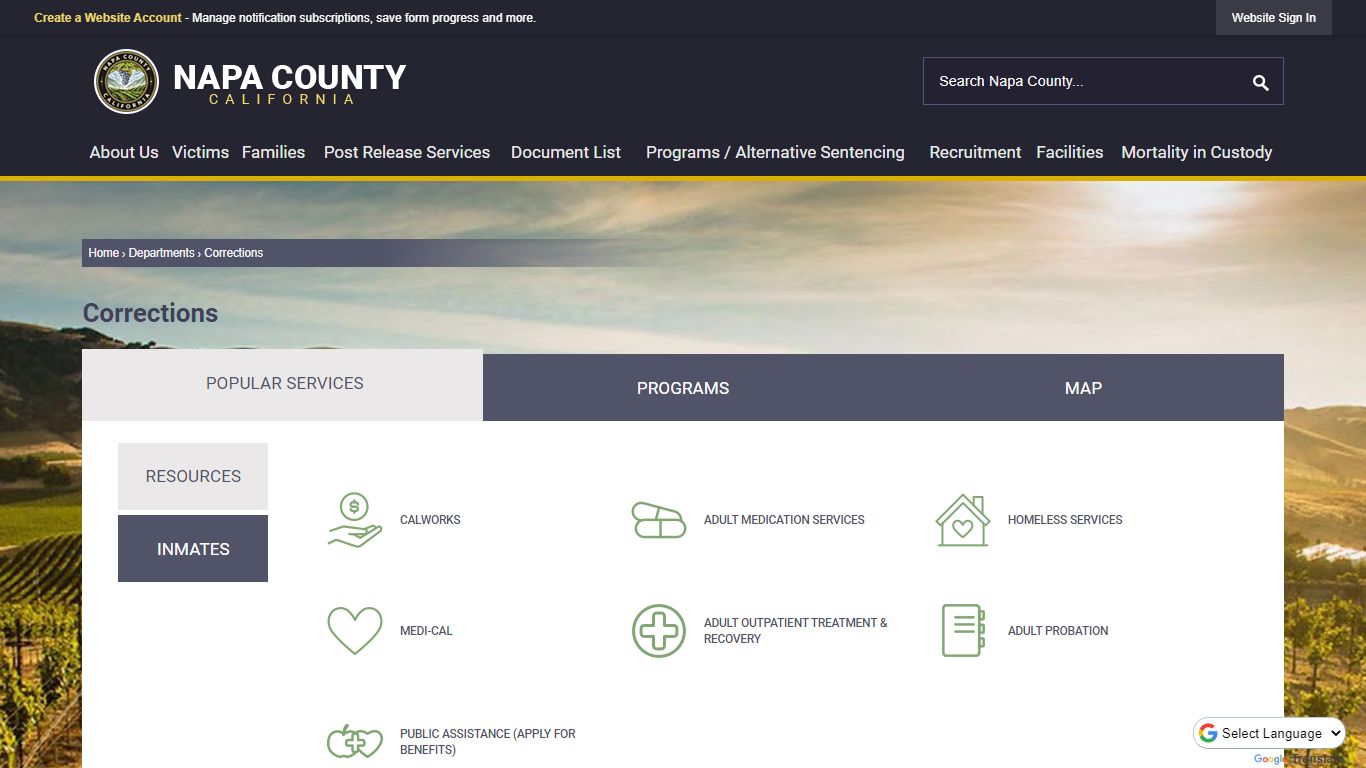Open the CALWORKS text link

(430, 520)
